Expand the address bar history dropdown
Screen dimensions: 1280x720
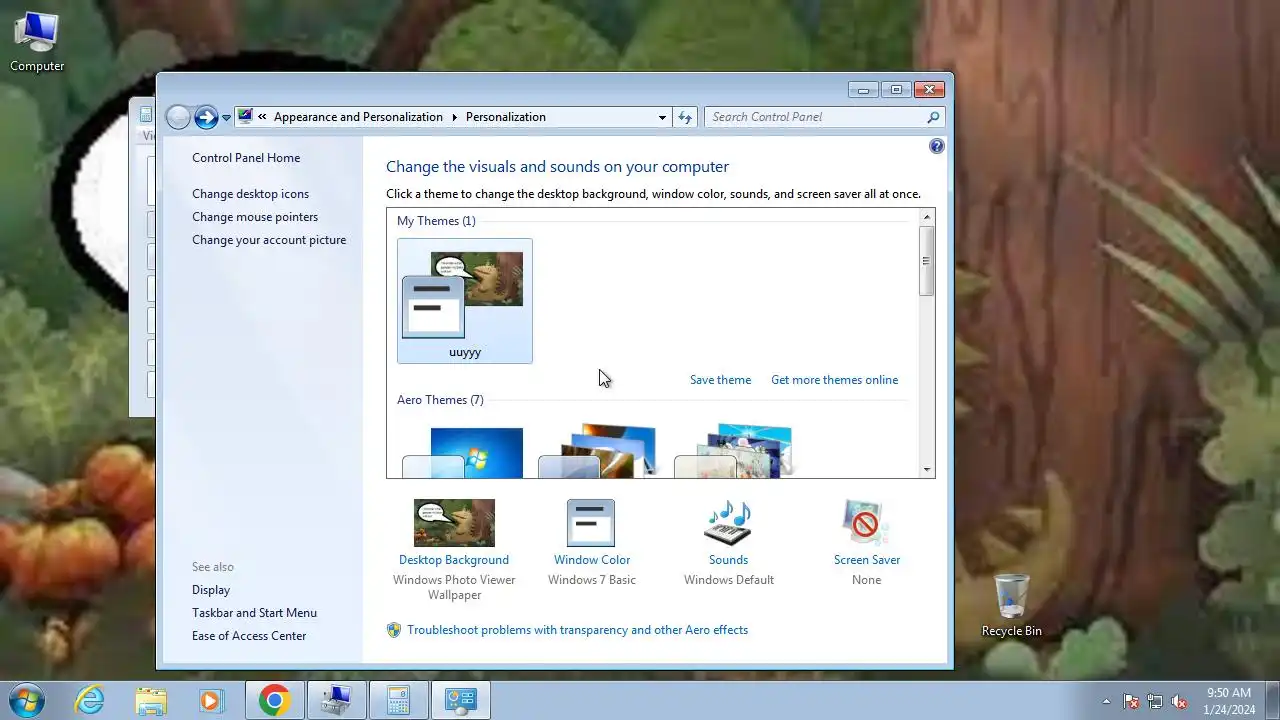click(x=662, y=117)
